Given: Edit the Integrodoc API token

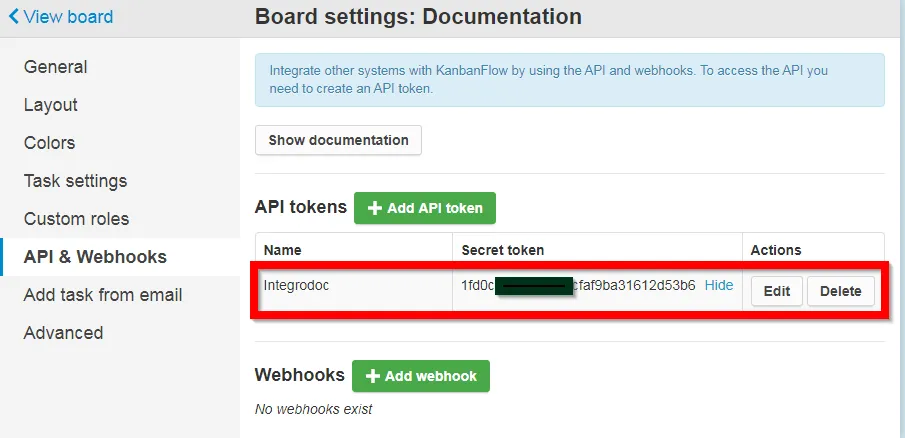Looking at the screenshot, I should coord(777,291).
